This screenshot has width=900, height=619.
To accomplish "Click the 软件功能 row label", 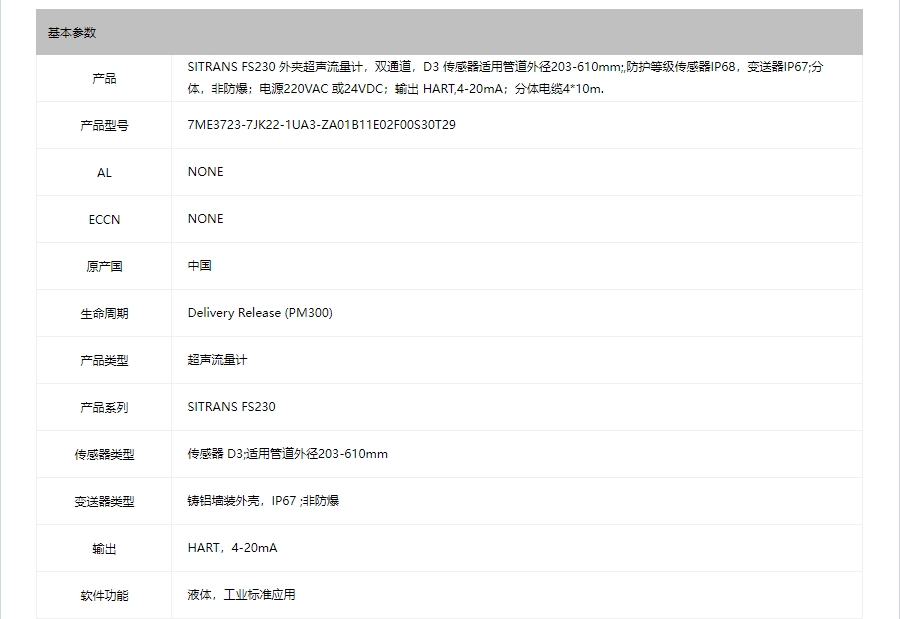I will click(x=104, y=595).
